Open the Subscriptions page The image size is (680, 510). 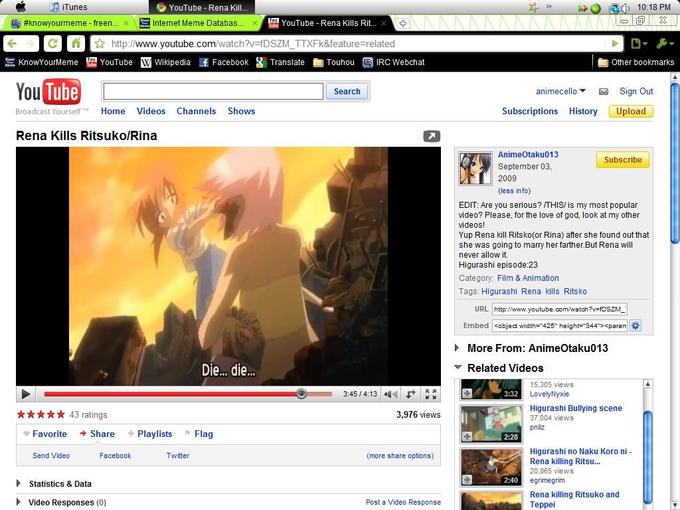530,111
